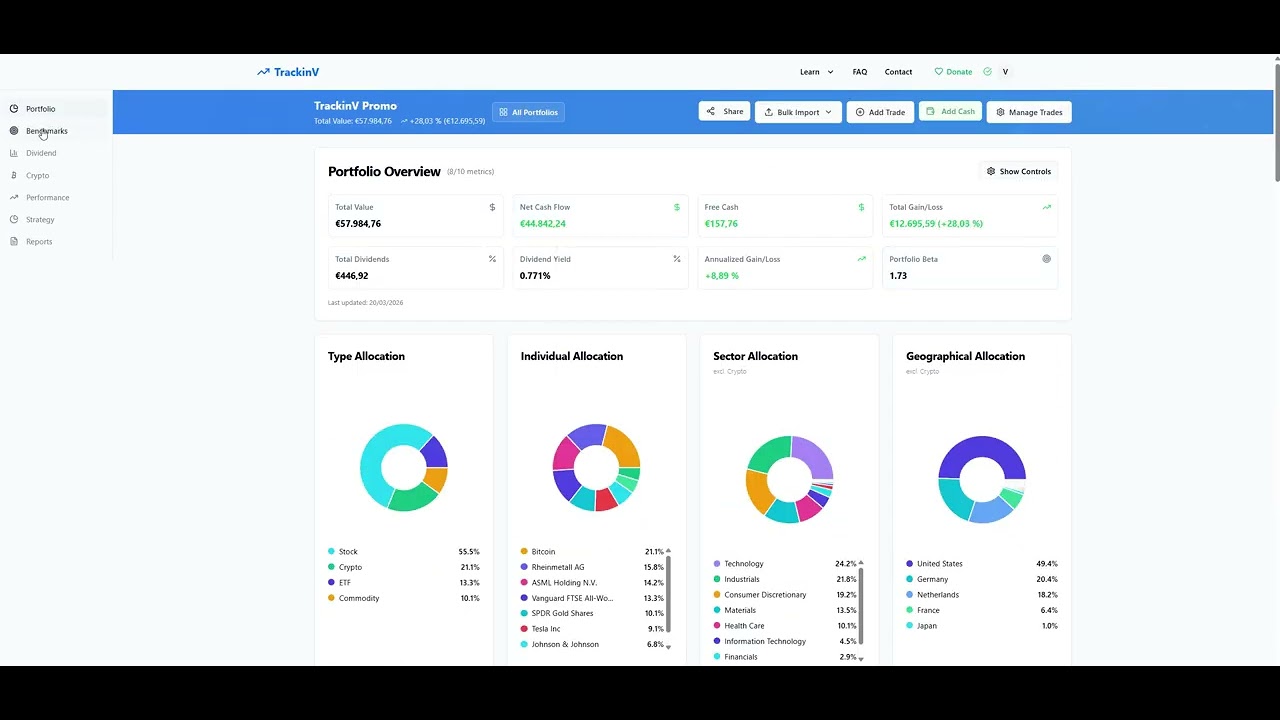Open the Strategy sidebar icon

coord(14,219)
